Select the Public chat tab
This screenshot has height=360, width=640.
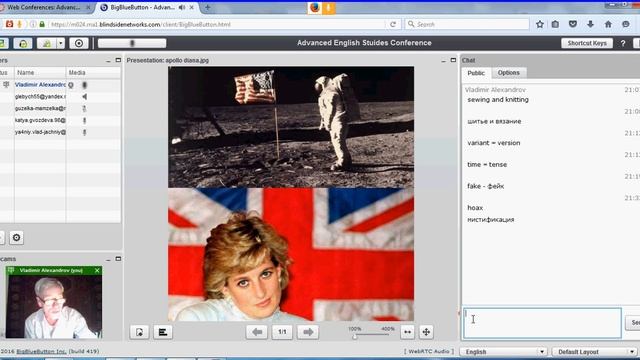point(476,73)
